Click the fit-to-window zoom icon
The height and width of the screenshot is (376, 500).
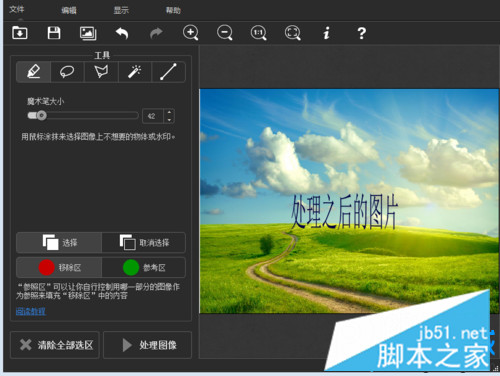[x=293, y=33]
